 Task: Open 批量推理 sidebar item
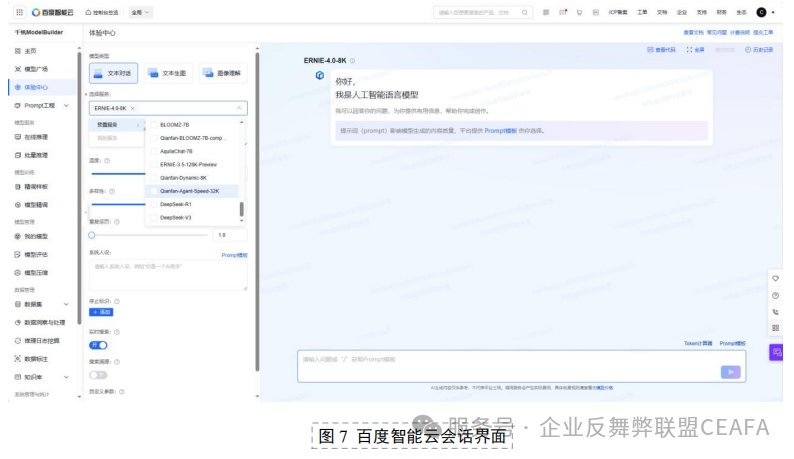click(31, 155)
